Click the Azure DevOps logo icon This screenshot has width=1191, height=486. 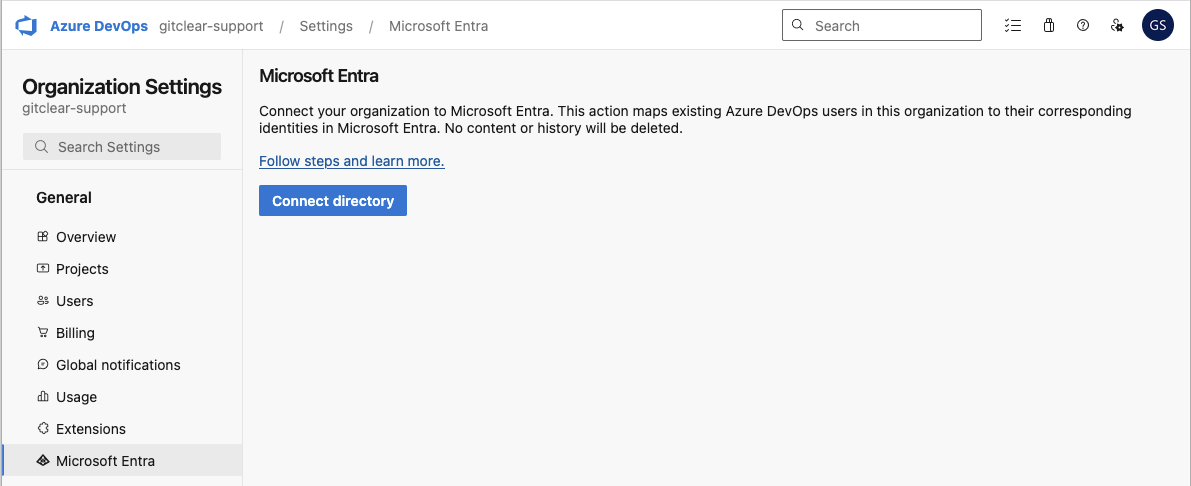tap(26, 26)
